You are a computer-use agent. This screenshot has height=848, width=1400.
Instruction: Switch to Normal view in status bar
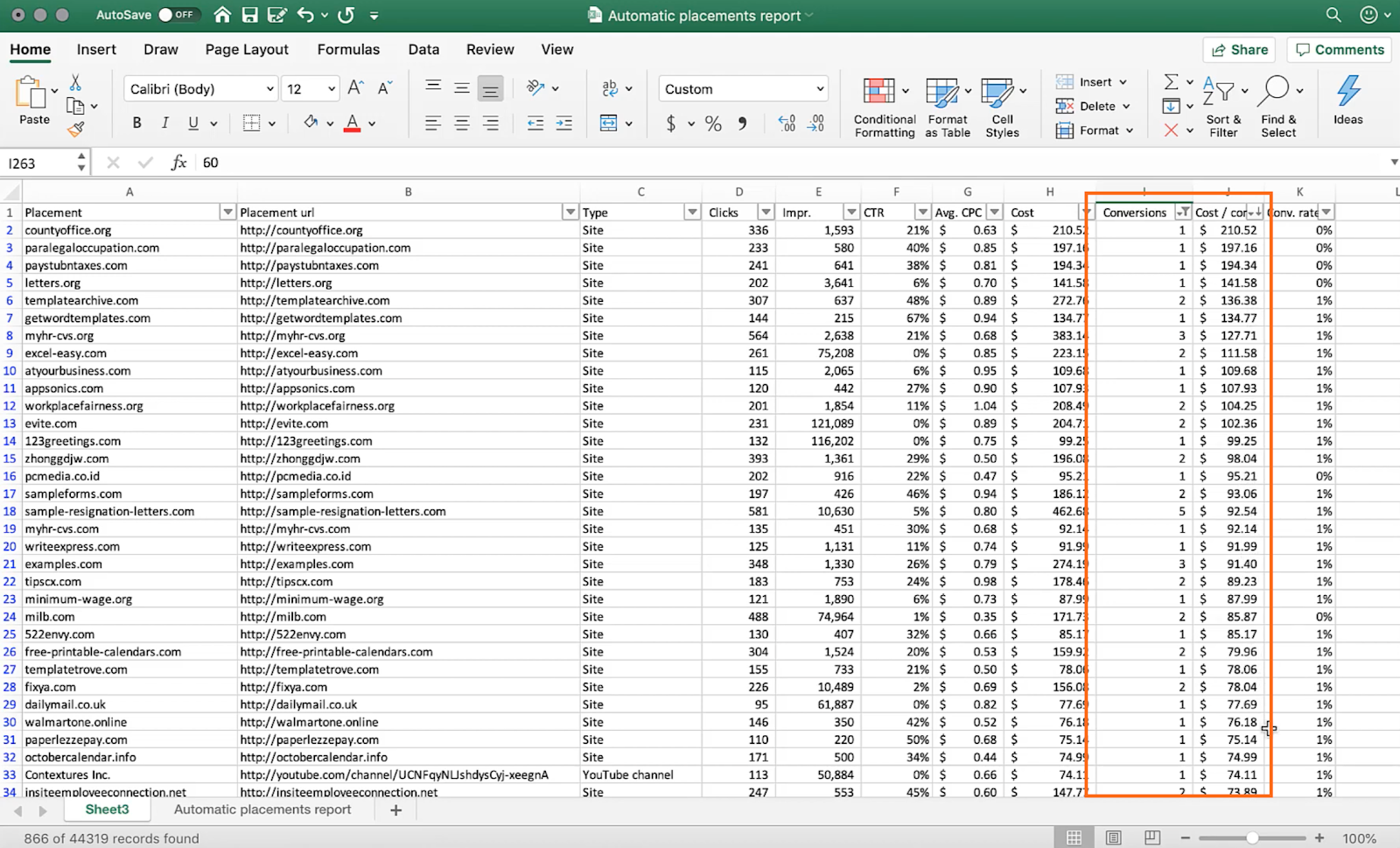click(x=1074, y=837)
